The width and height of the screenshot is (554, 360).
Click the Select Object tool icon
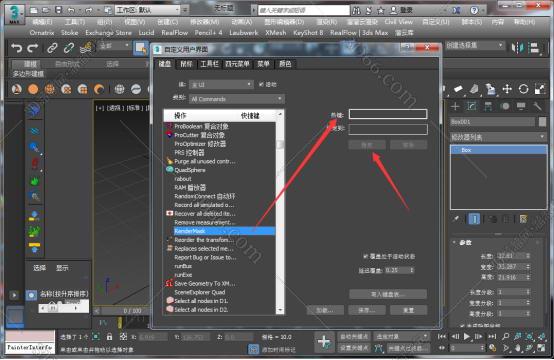click(x=141, y=48)
